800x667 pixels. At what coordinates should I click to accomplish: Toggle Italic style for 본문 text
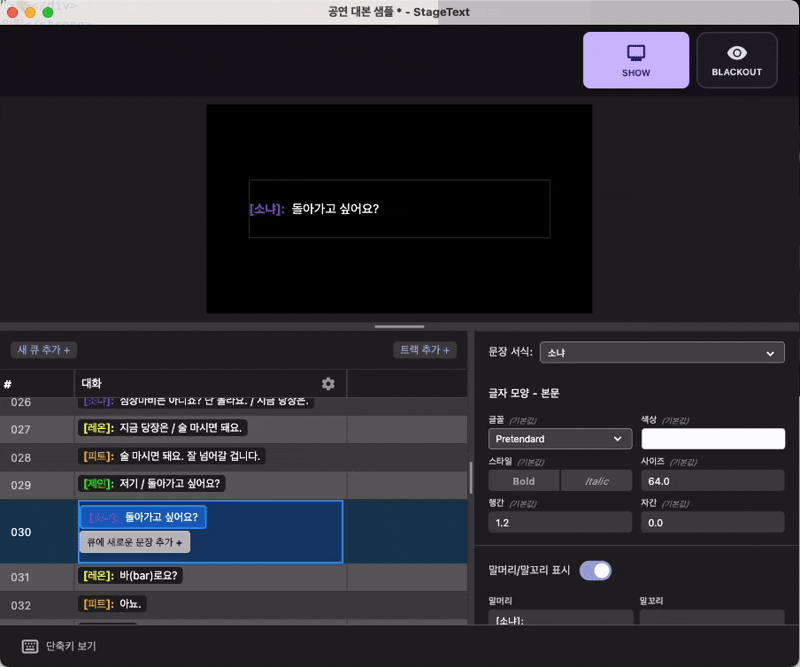(597, 480)
